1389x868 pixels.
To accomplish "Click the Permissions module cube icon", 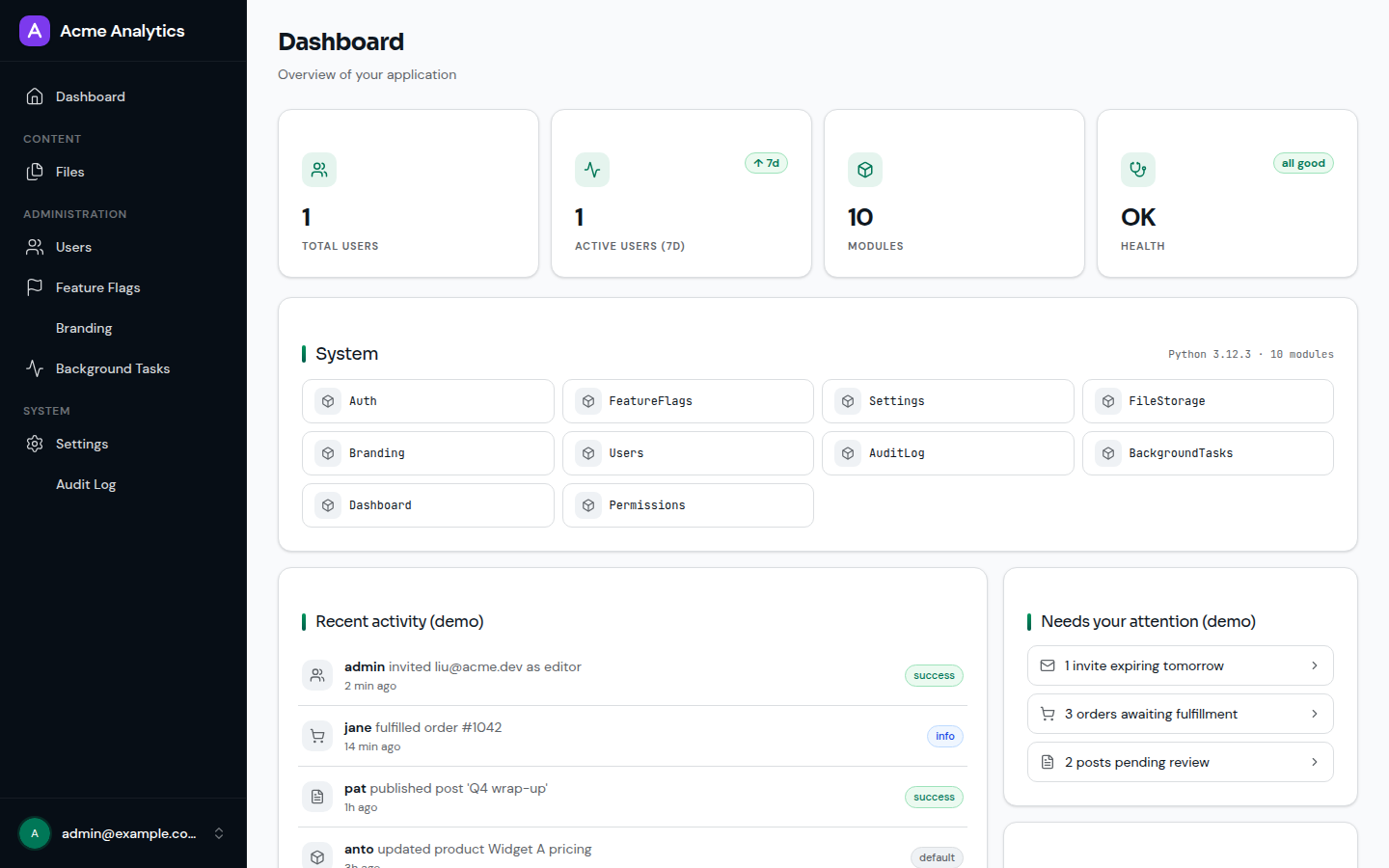I will pyautogui.click(x=588, y=505).
